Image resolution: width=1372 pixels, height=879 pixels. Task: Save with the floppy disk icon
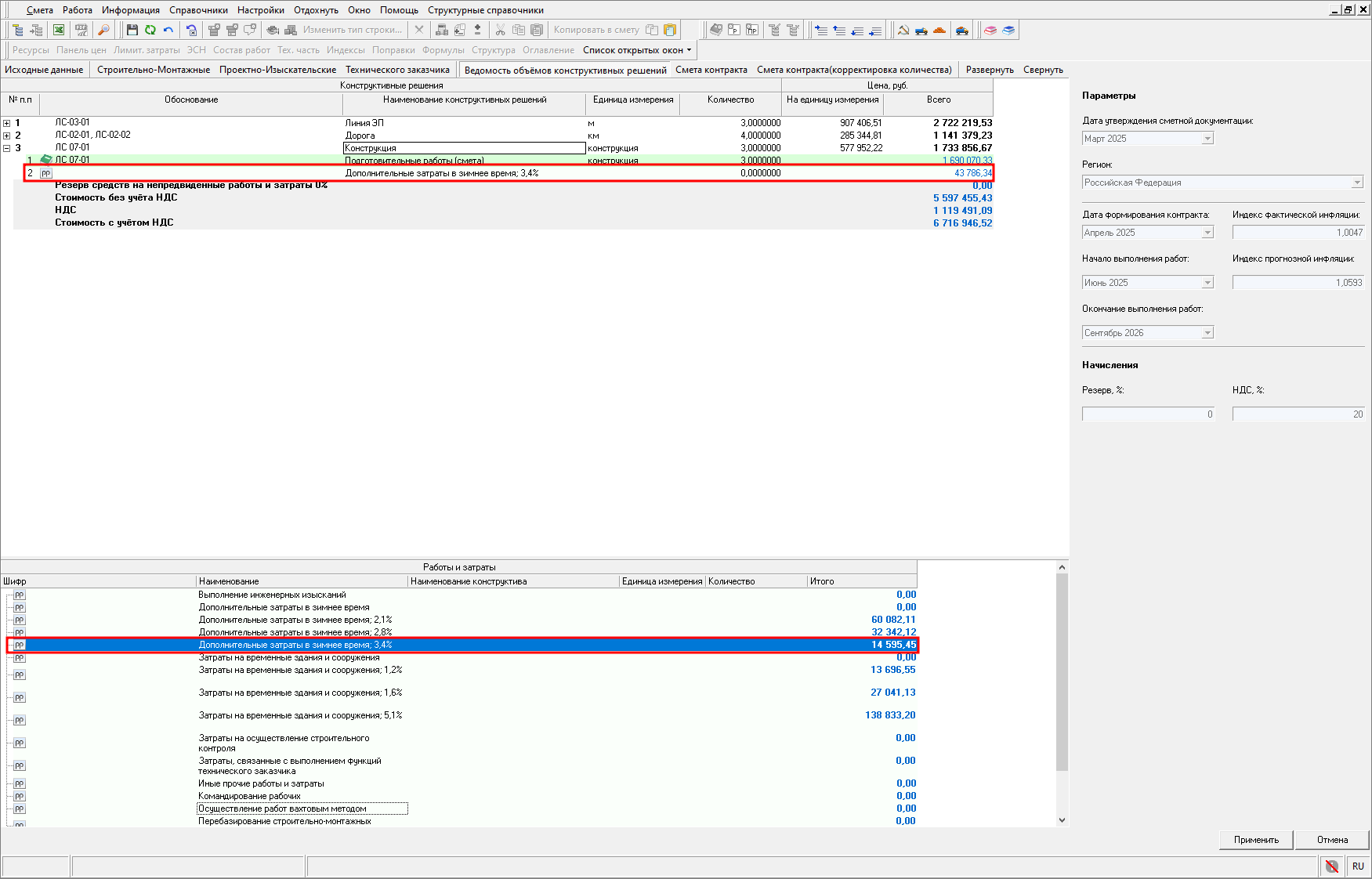(132, 30)
